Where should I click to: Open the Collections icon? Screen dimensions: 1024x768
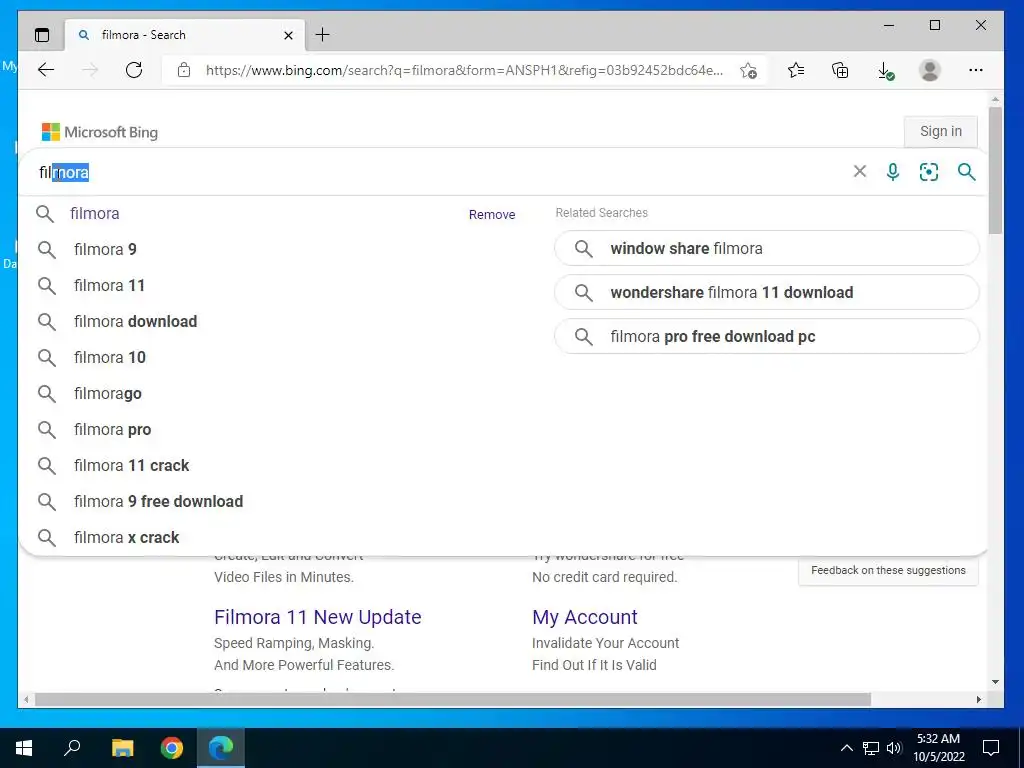click(840, 70)
